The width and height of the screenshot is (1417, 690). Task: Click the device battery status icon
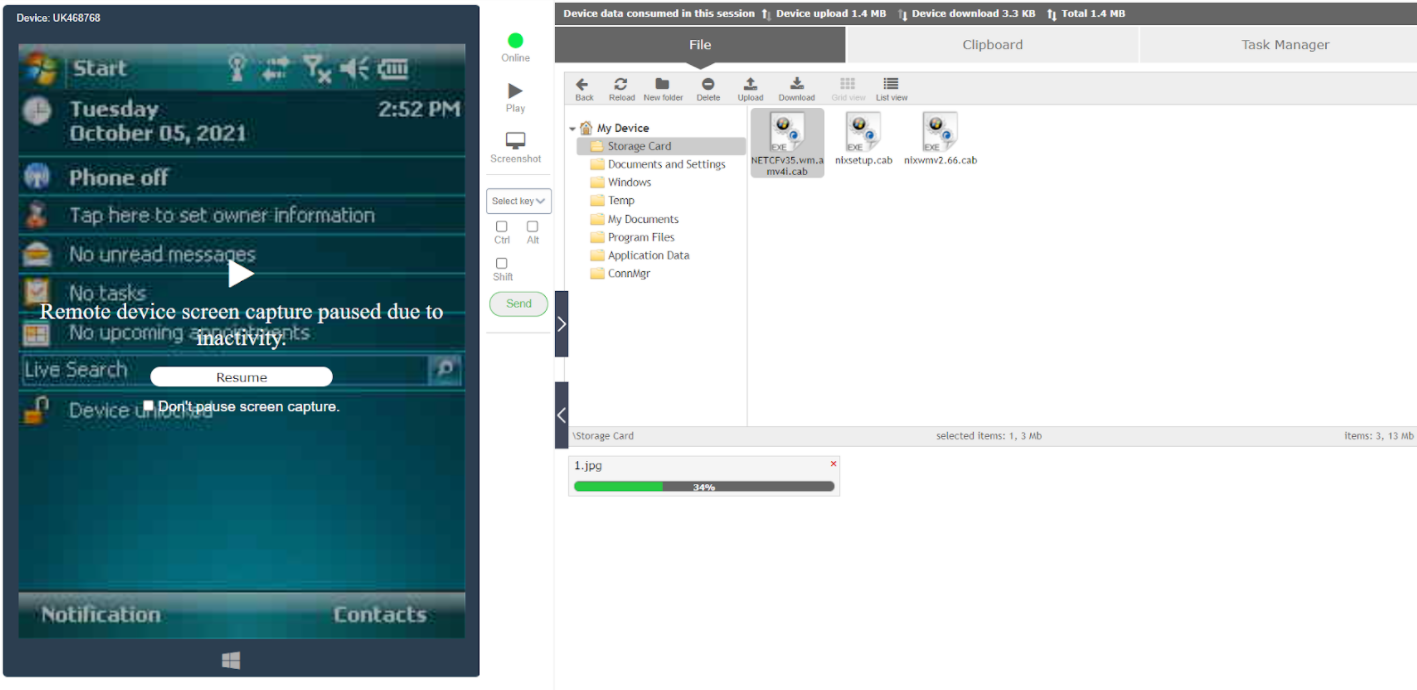(393, 69)
